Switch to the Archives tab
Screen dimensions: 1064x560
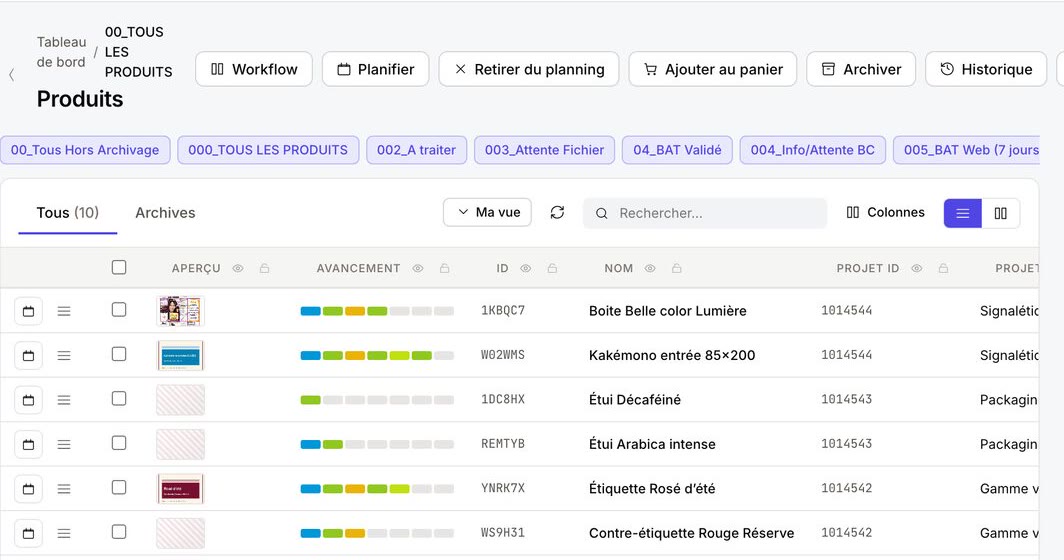(165, 212)
